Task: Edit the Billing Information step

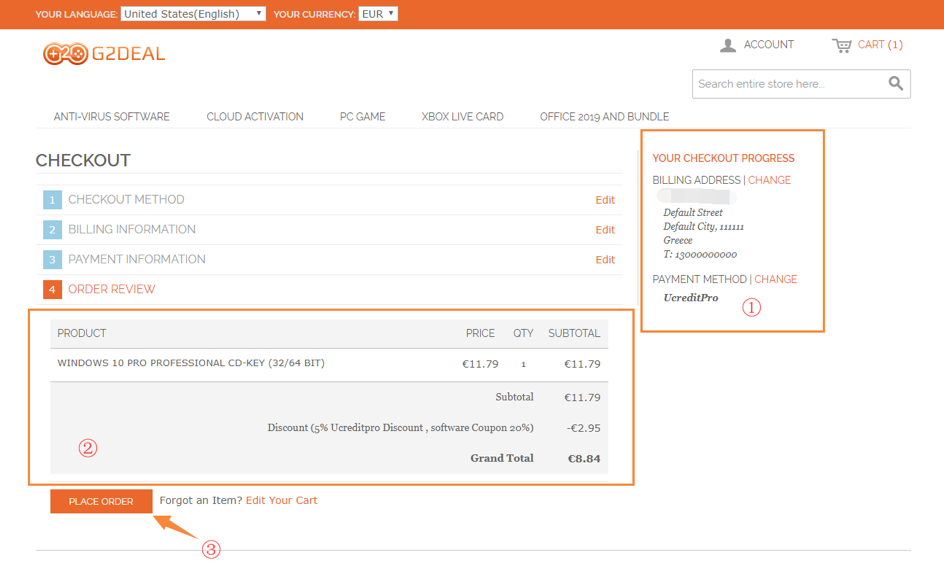Action: [605, 230]
